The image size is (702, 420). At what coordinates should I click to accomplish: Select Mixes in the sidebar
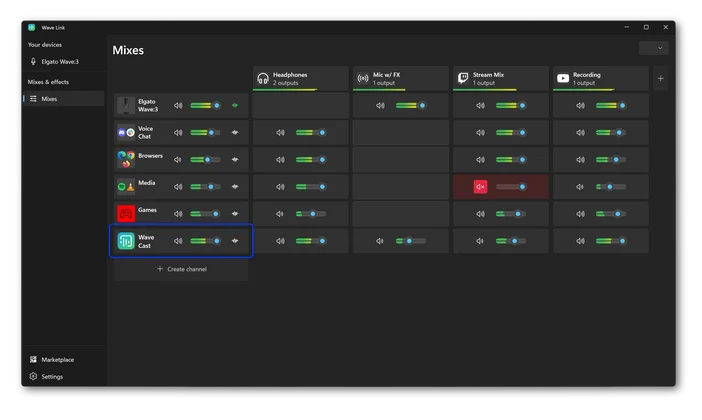[49, 99]
